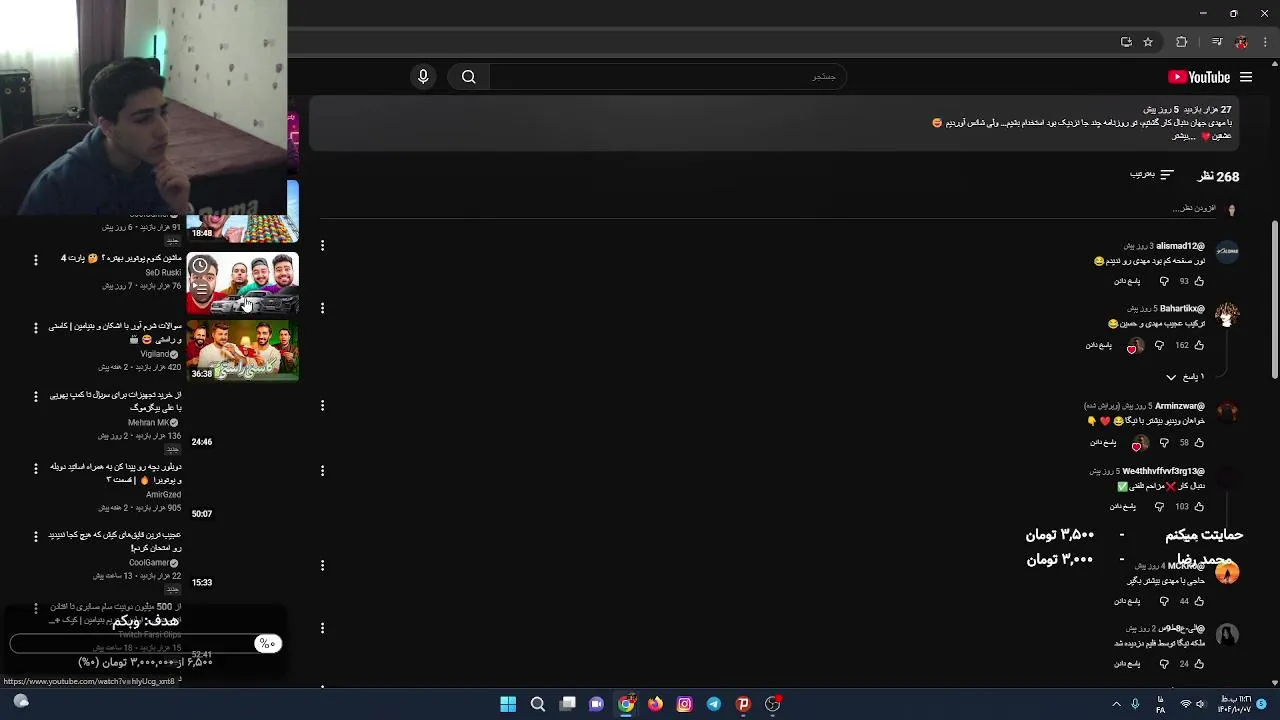Open the Vigiland 36:38 video thumbnail
This screenshot has height=720, width=1280.
[243, 351]
